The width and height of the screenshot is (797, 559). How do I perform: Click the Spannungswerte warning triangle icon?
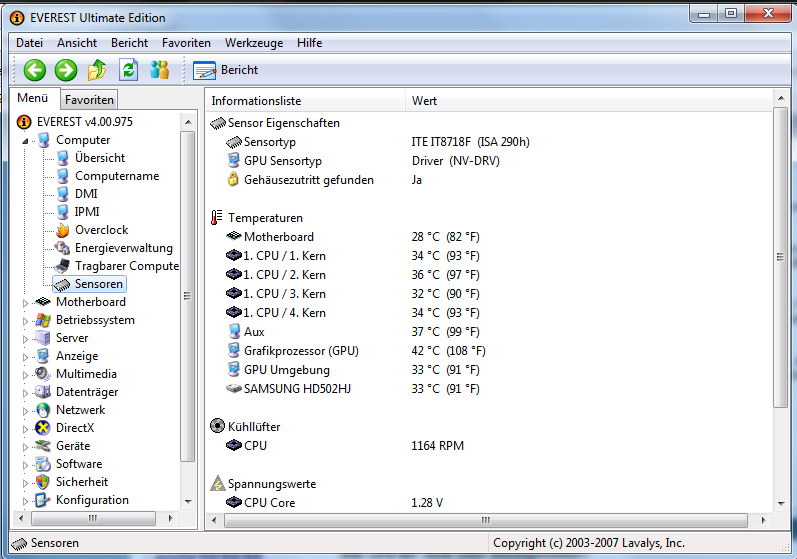point(218,483)
